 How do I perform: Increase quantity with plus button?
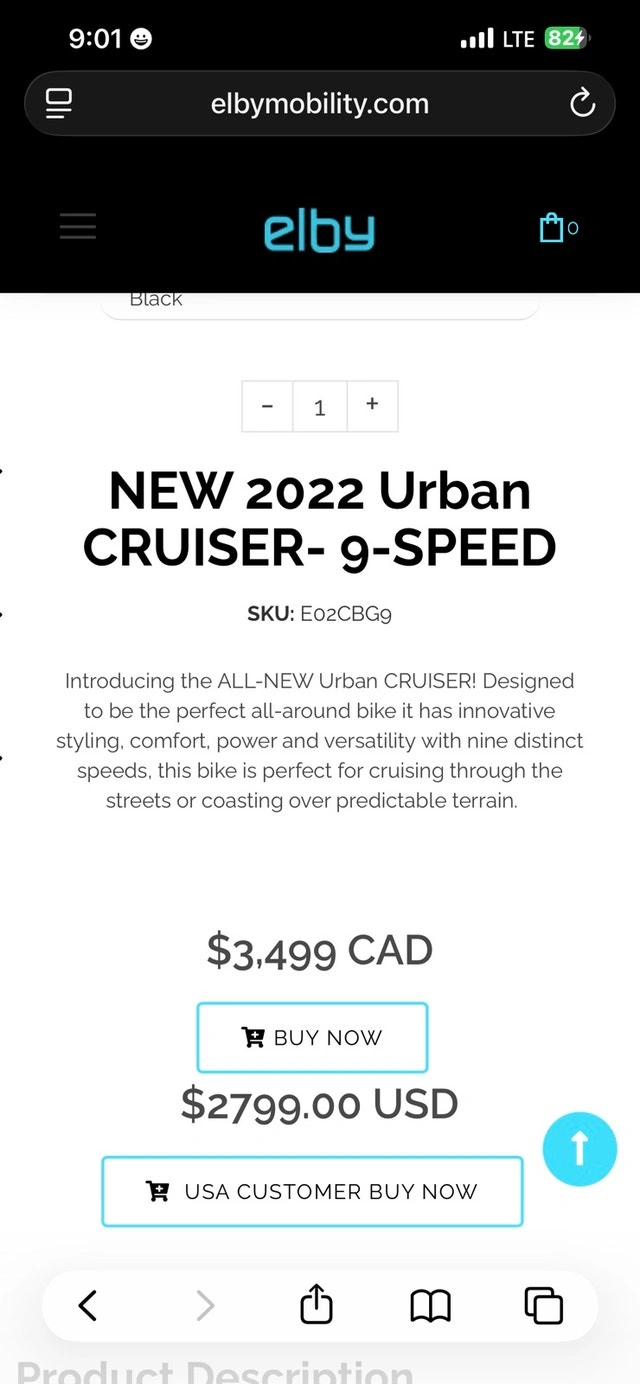click(372, 406)
